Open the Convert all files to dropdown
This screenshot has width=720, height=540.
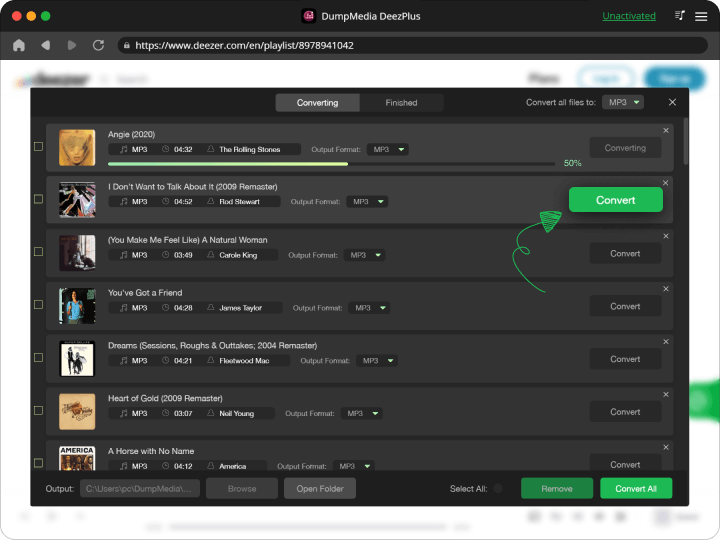pos(623,102)
